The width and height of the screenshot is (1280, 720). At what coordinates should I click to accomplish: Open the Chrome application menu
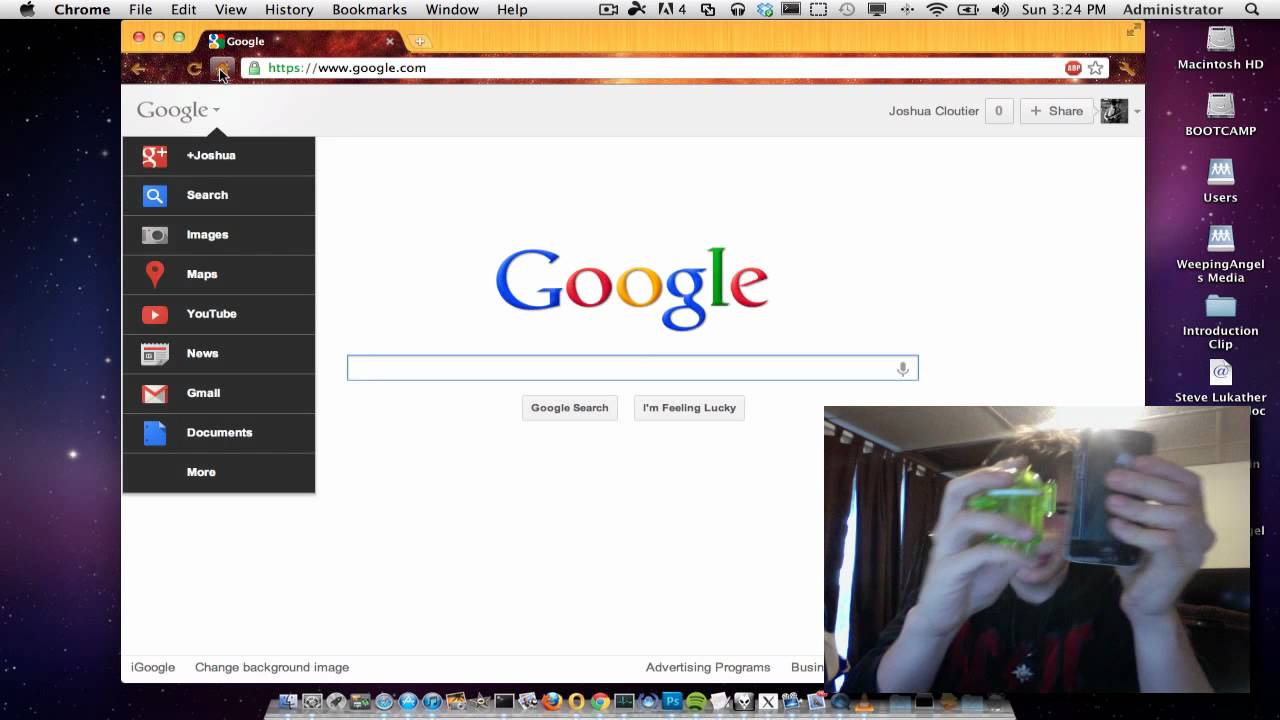(82, 9)
